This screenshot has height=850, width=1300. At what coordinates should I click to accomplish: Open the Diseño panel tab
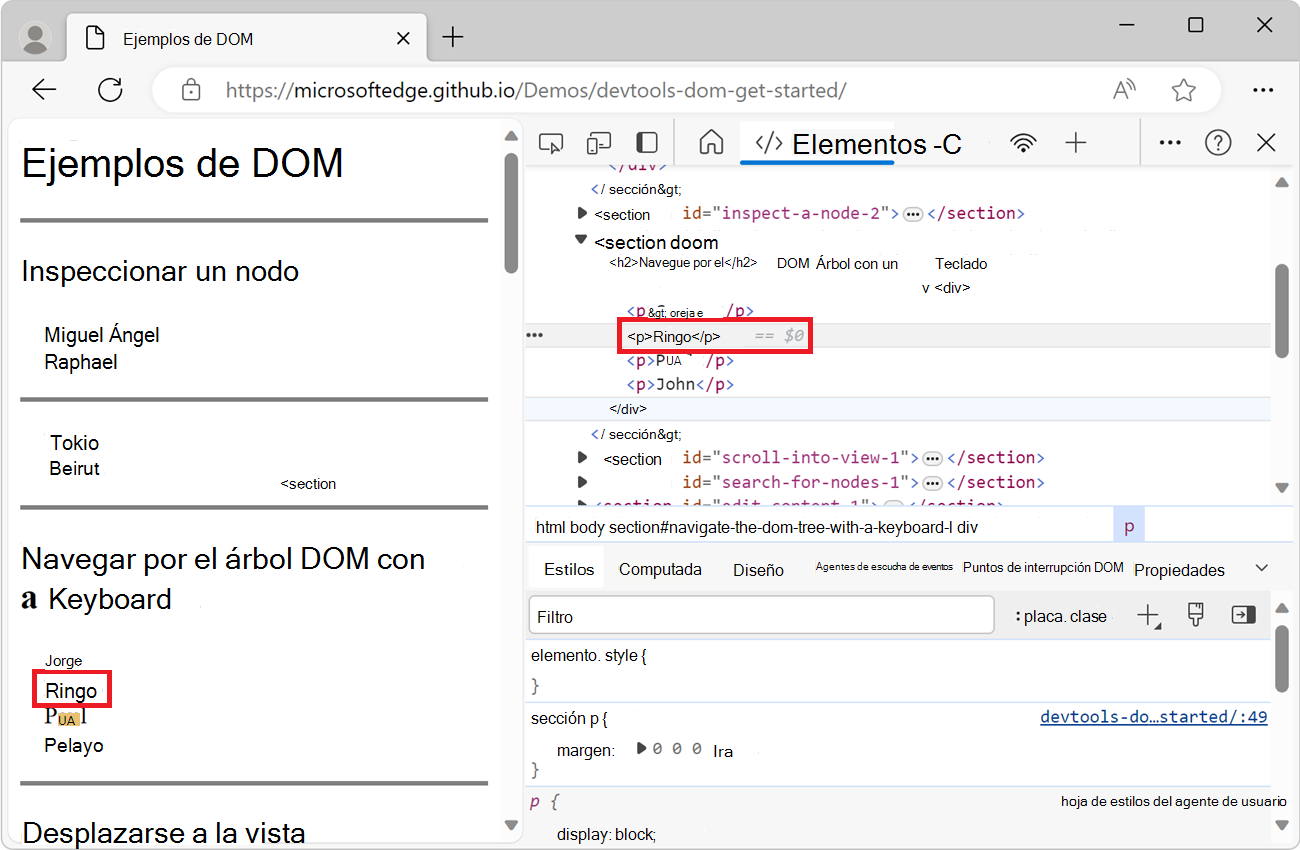[x=757, y=569]
